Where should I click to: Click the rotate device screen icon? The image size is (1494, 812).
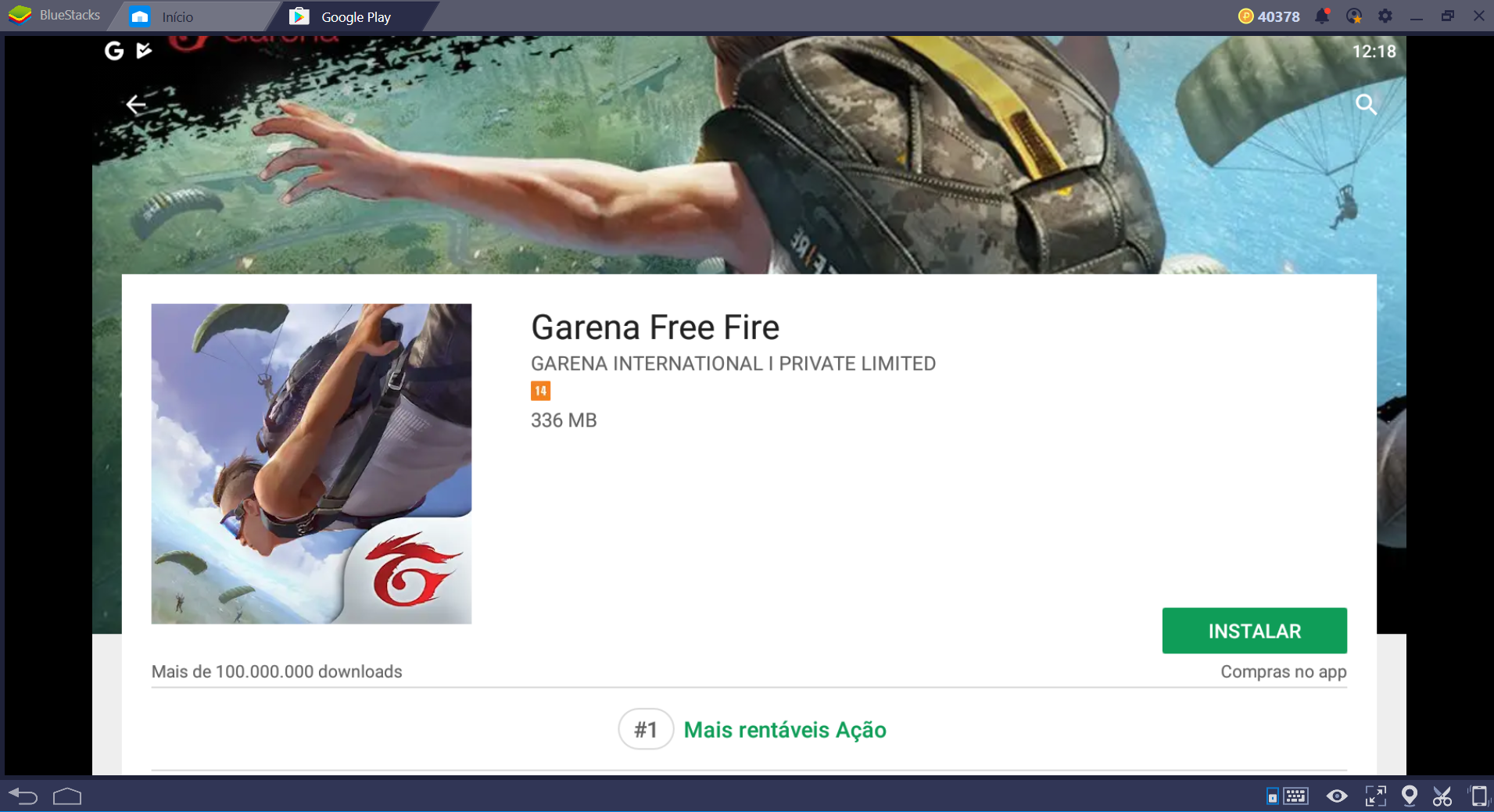[x=1478, y=796]
